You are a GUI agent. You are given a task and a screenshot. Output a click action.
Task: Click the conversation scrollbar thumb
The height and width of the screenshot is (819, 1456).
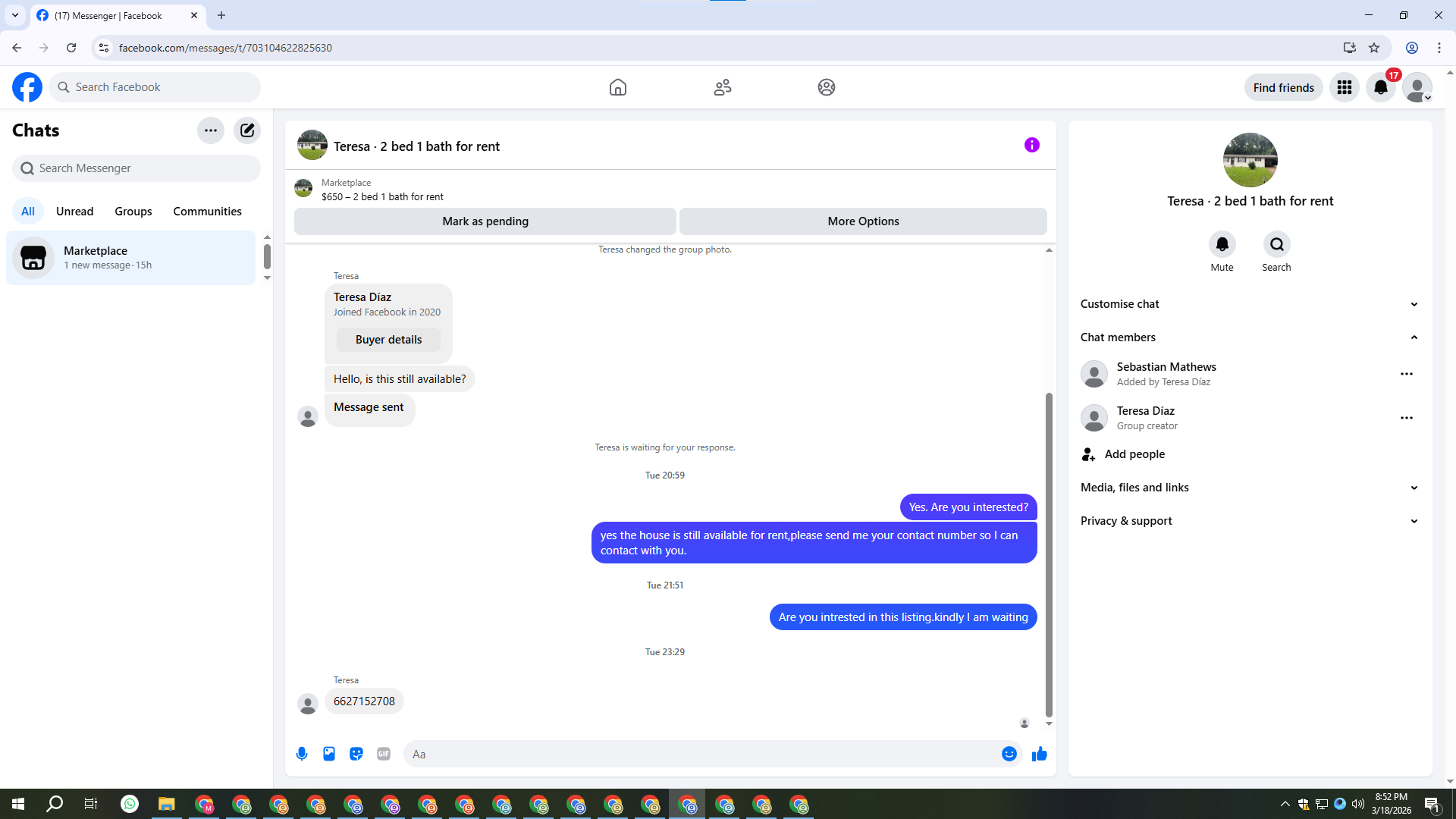coord(1049,554)
